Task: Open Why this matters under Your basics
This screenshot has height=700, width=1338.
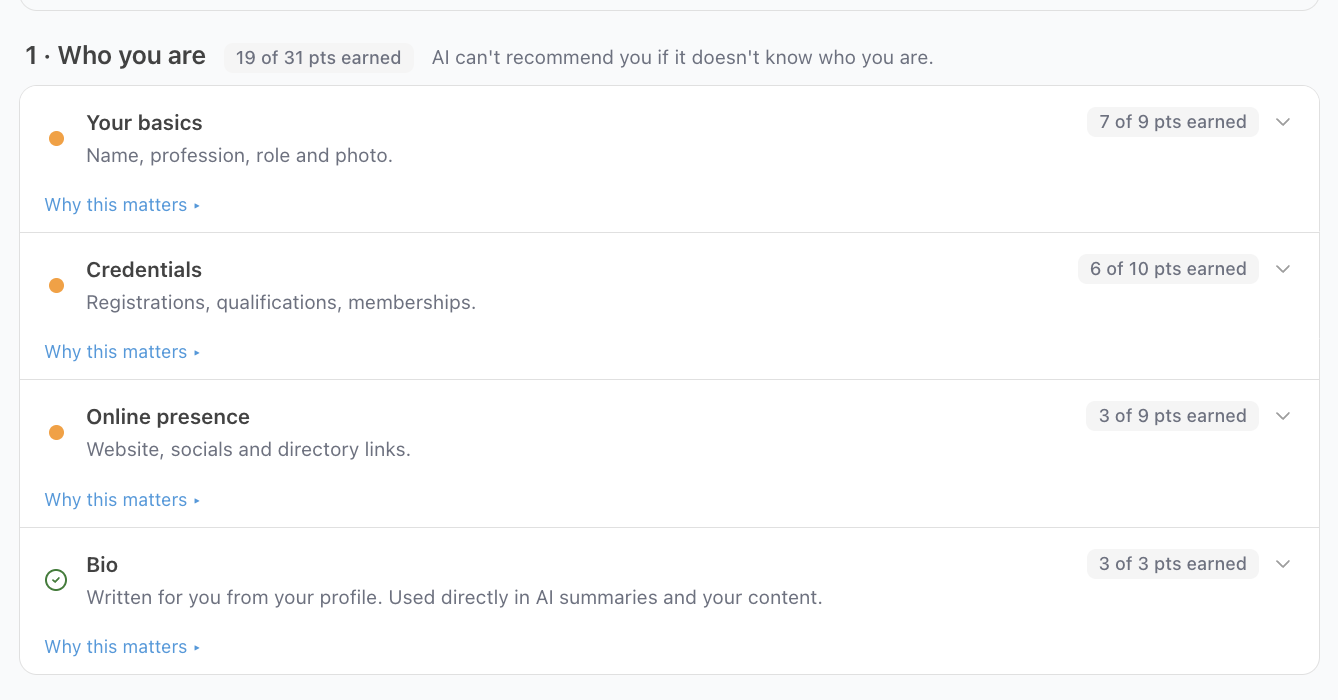Action: pos(122,205)
